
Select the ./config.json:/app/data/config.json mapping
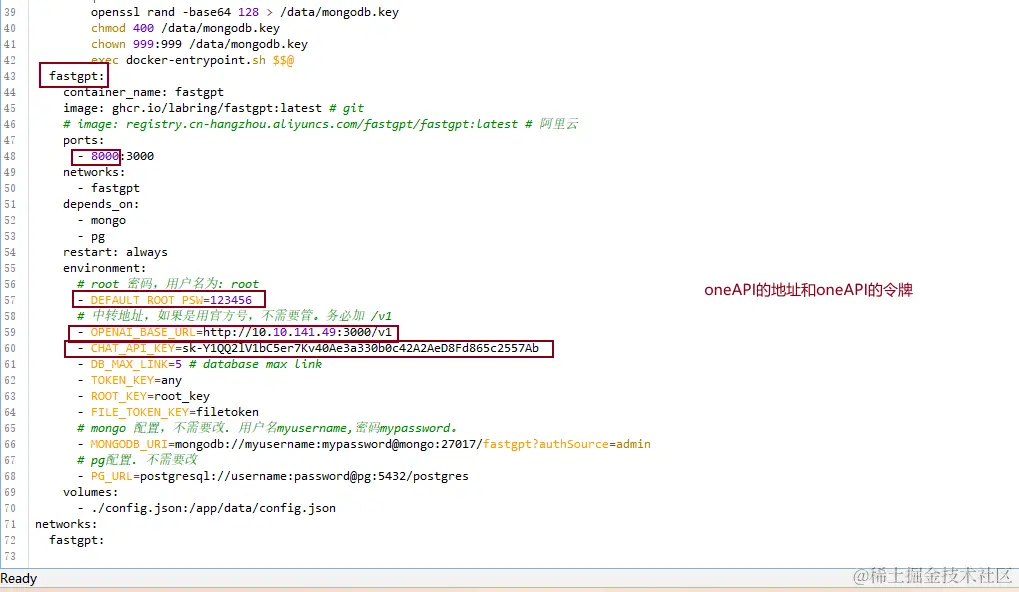(213, 508)
